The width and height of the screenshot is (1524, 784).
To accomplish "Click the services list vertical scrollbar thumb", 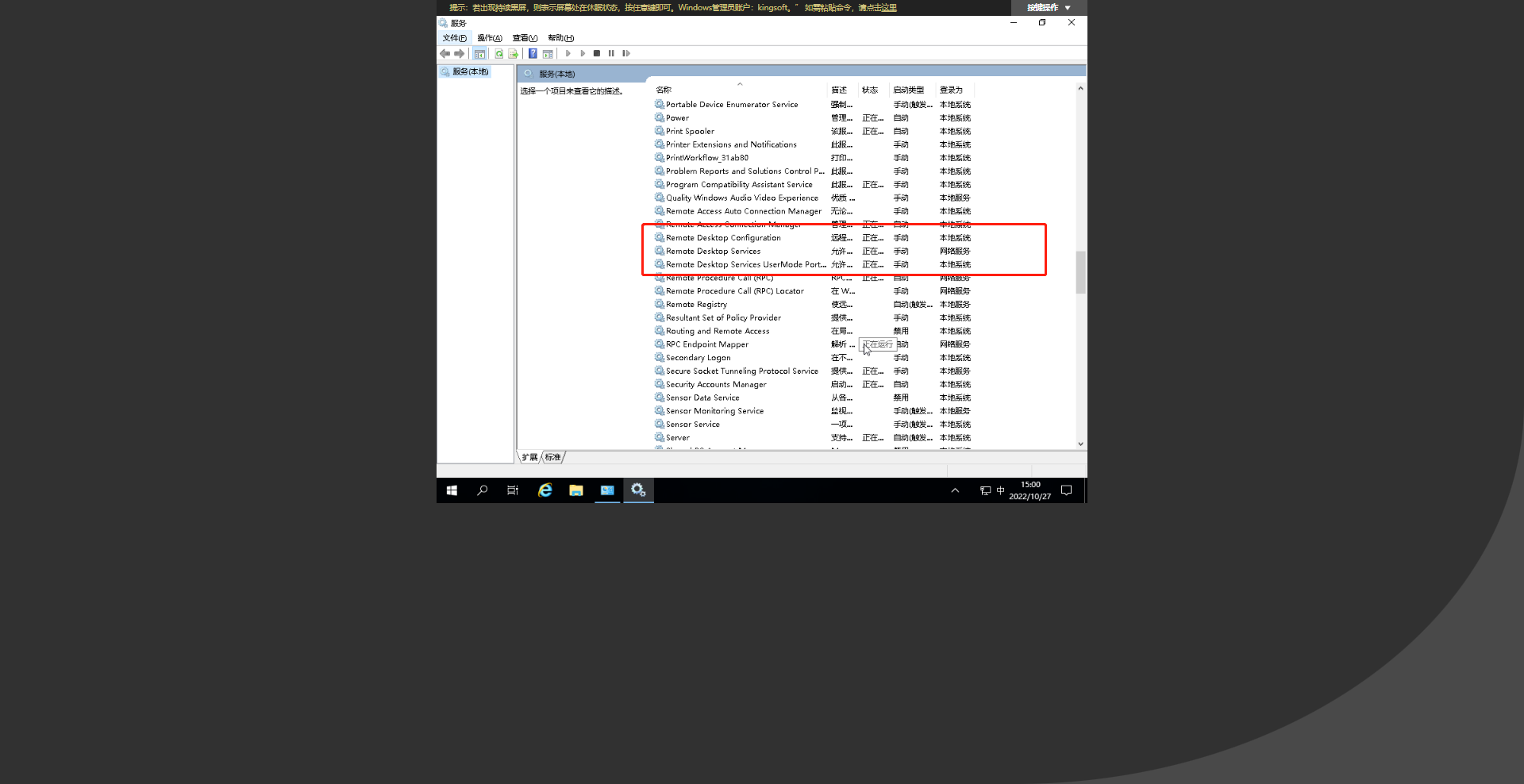I will coord(1080,272).
